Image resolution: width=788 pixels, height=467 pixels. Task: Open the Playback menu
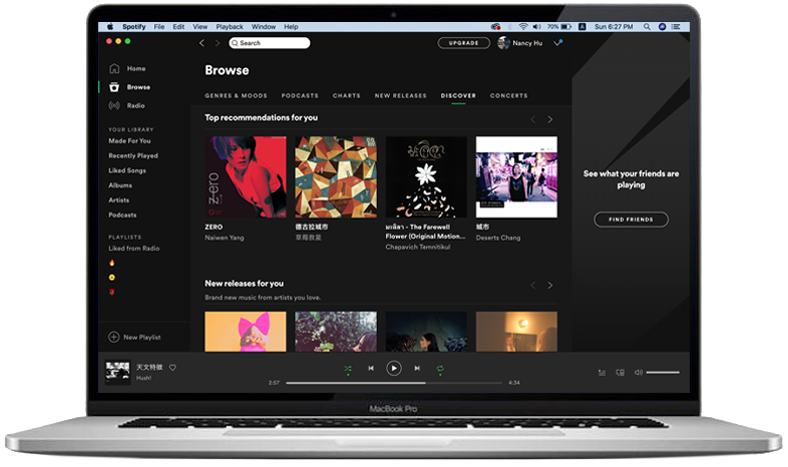[x=230, y=27]
